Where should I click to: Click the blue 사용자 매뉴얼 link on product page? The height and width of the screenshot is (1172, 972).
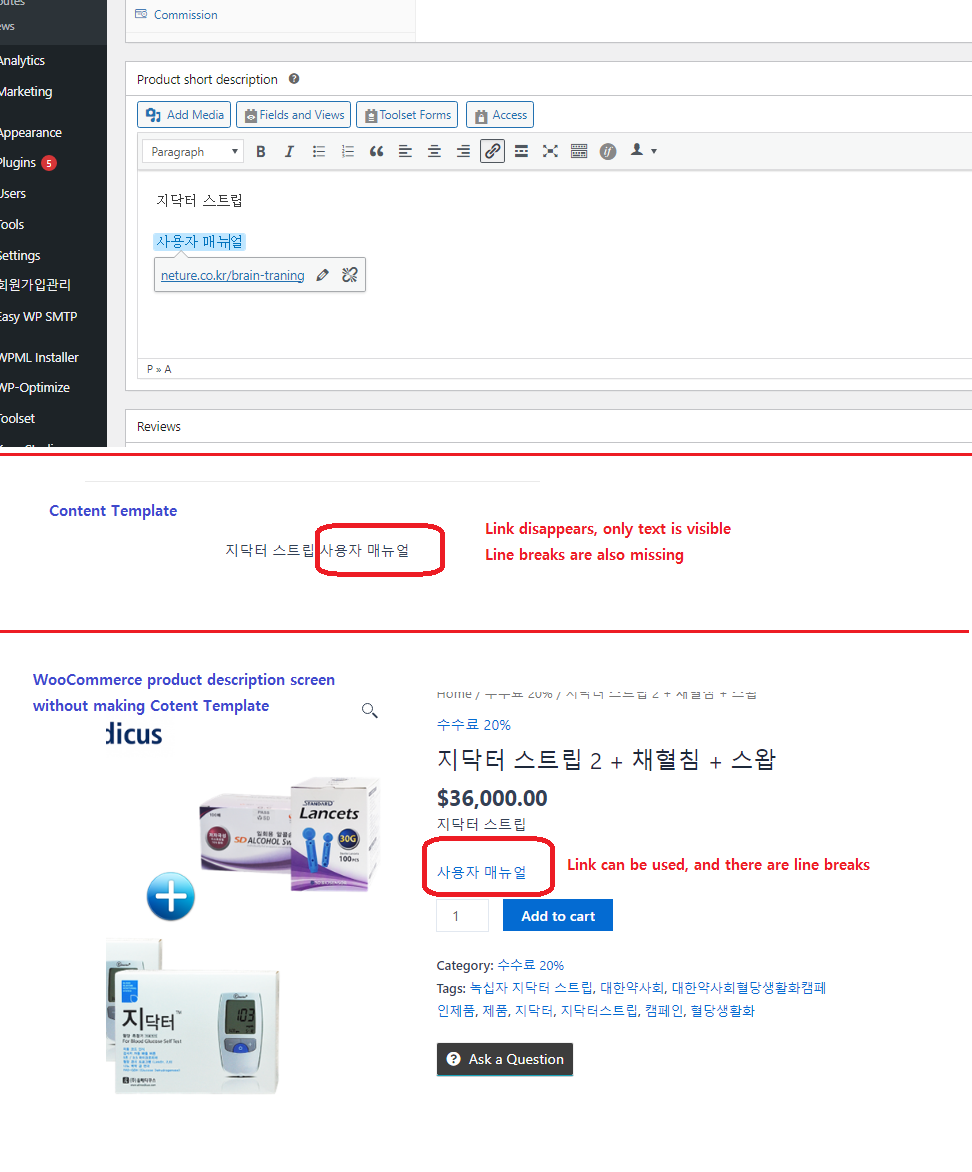tap(482, 872)
